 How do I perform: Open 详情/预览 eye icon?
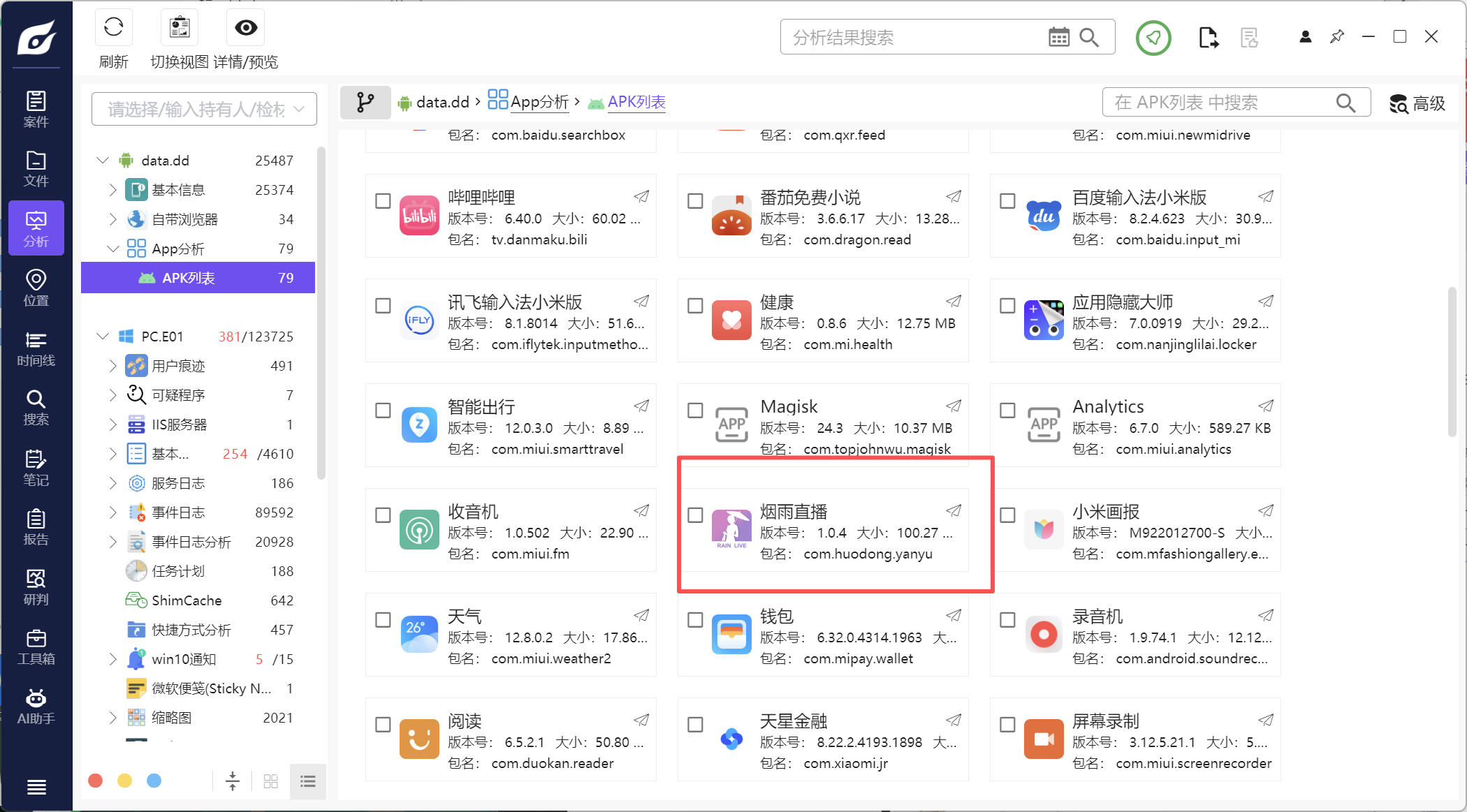coord(246,28)
